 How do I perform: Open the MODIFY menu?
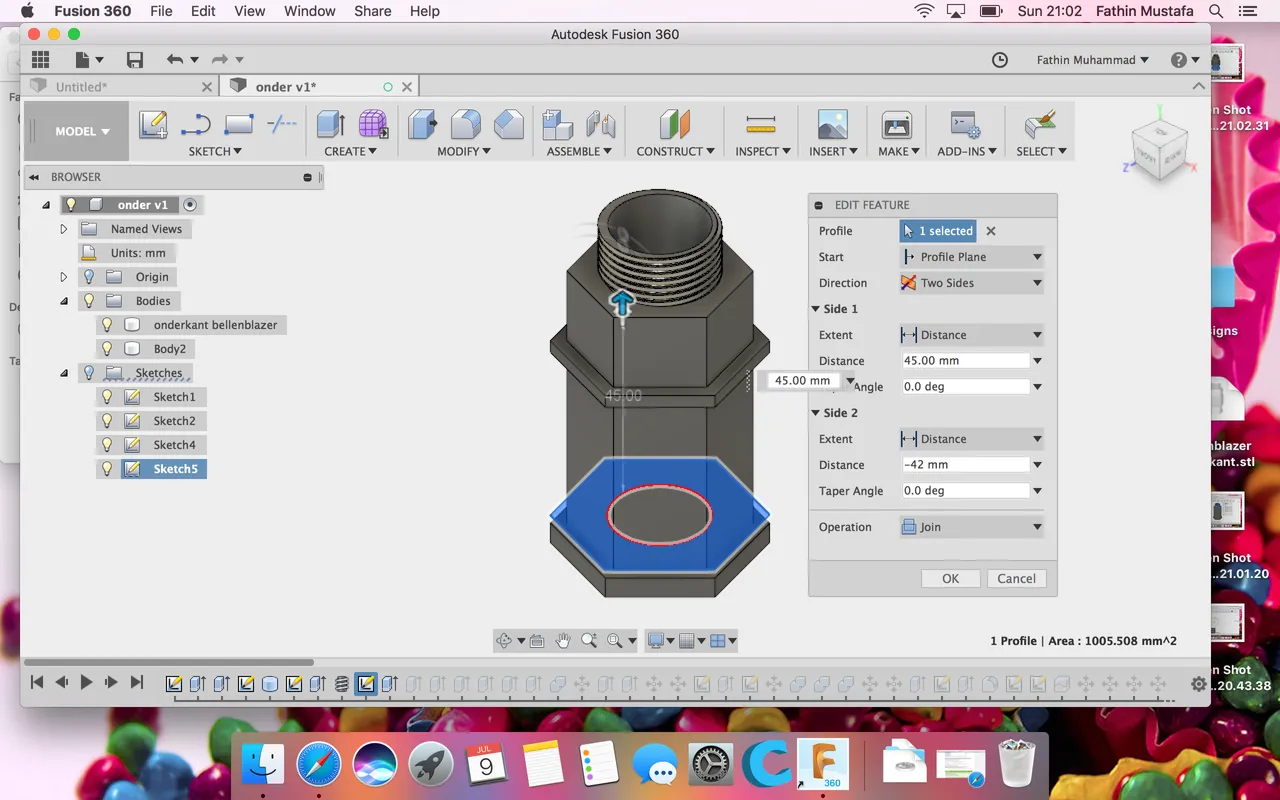[x=464, y=151]
